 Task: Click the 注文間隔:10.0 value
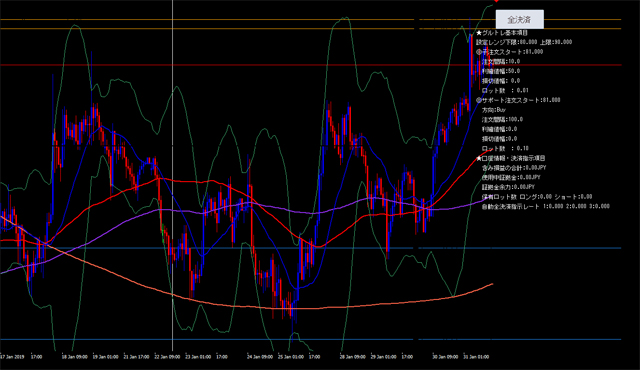tap(501, 62)
